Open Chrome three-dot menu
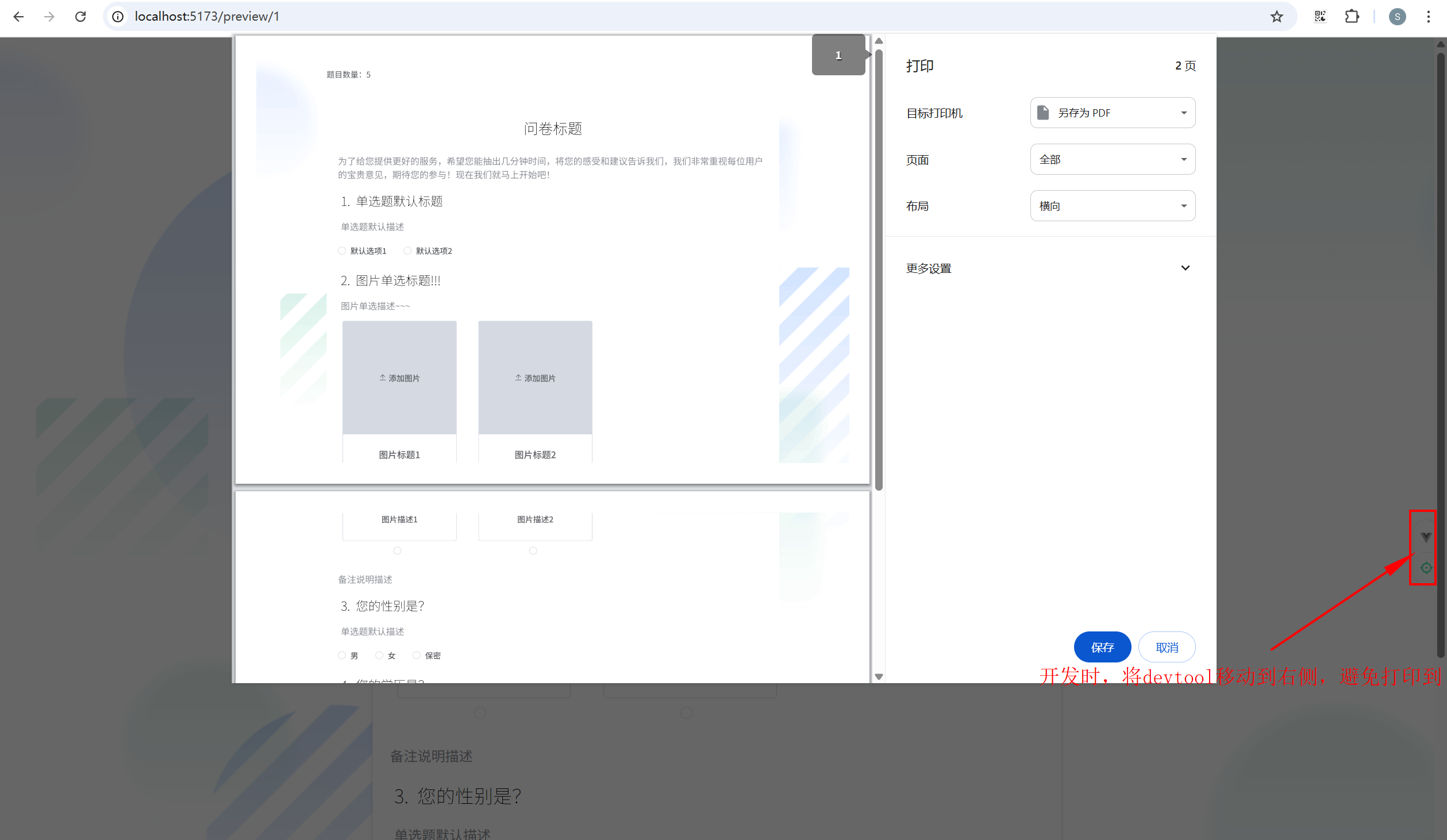The width and height of the screenshot is (1447, 840). click(1428, 17)
